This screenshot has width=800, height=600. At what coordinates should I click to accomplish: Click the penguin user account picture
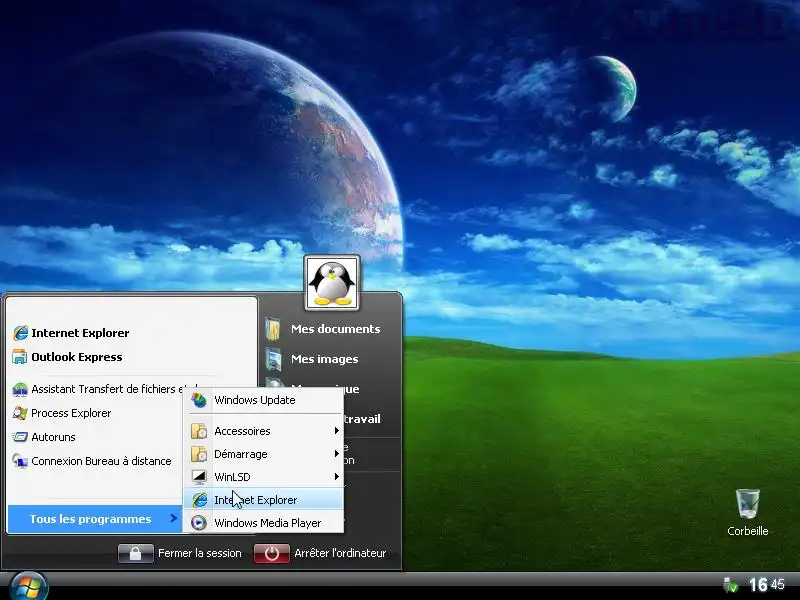click(x=332, y=283)
